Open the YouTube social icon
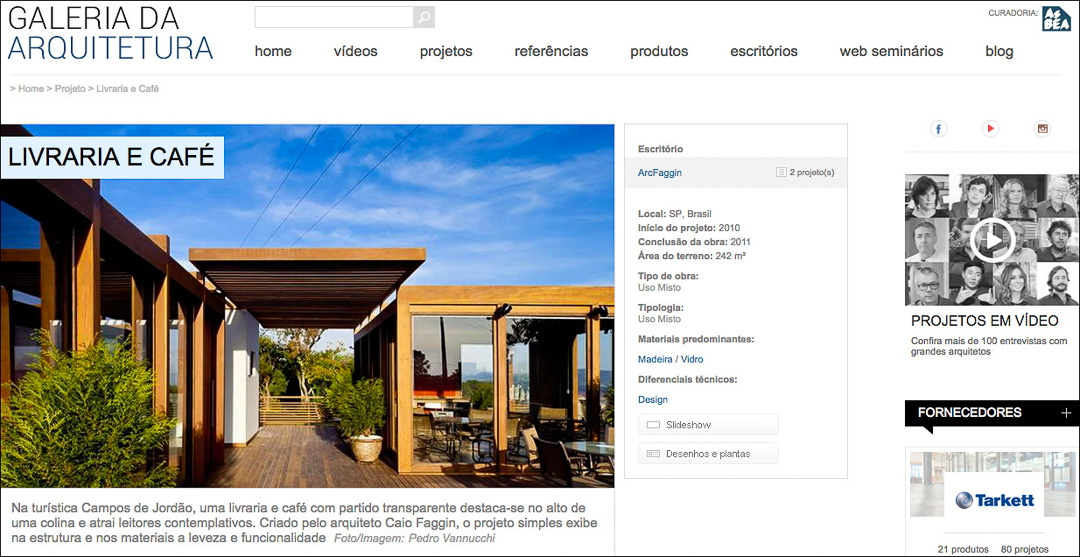The width and height of the screenshot is (1080, 557). point(990,129)
